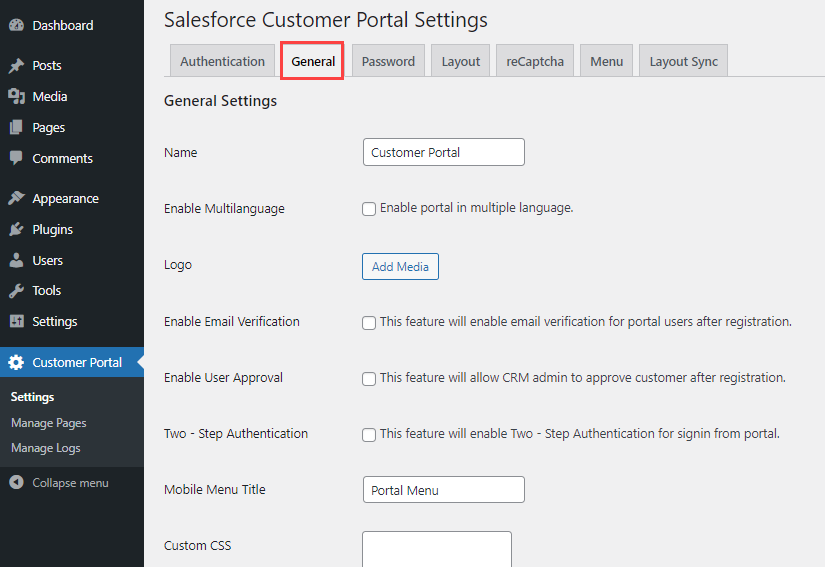Click the Posts pushpin icon

[16, 66]
